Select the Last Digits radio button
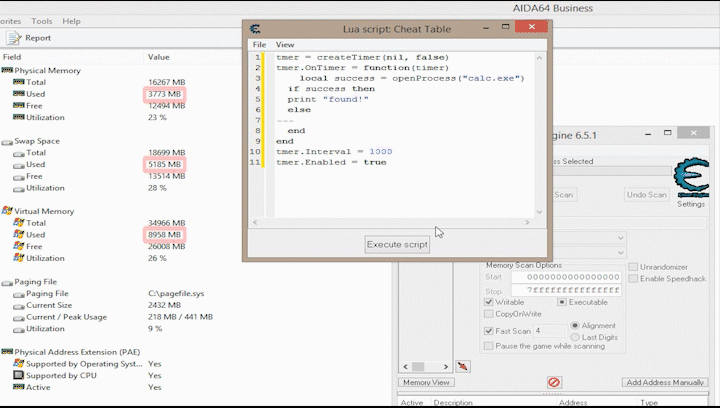Viewport: 720px width, 408px height. click(x=575, y=338)
